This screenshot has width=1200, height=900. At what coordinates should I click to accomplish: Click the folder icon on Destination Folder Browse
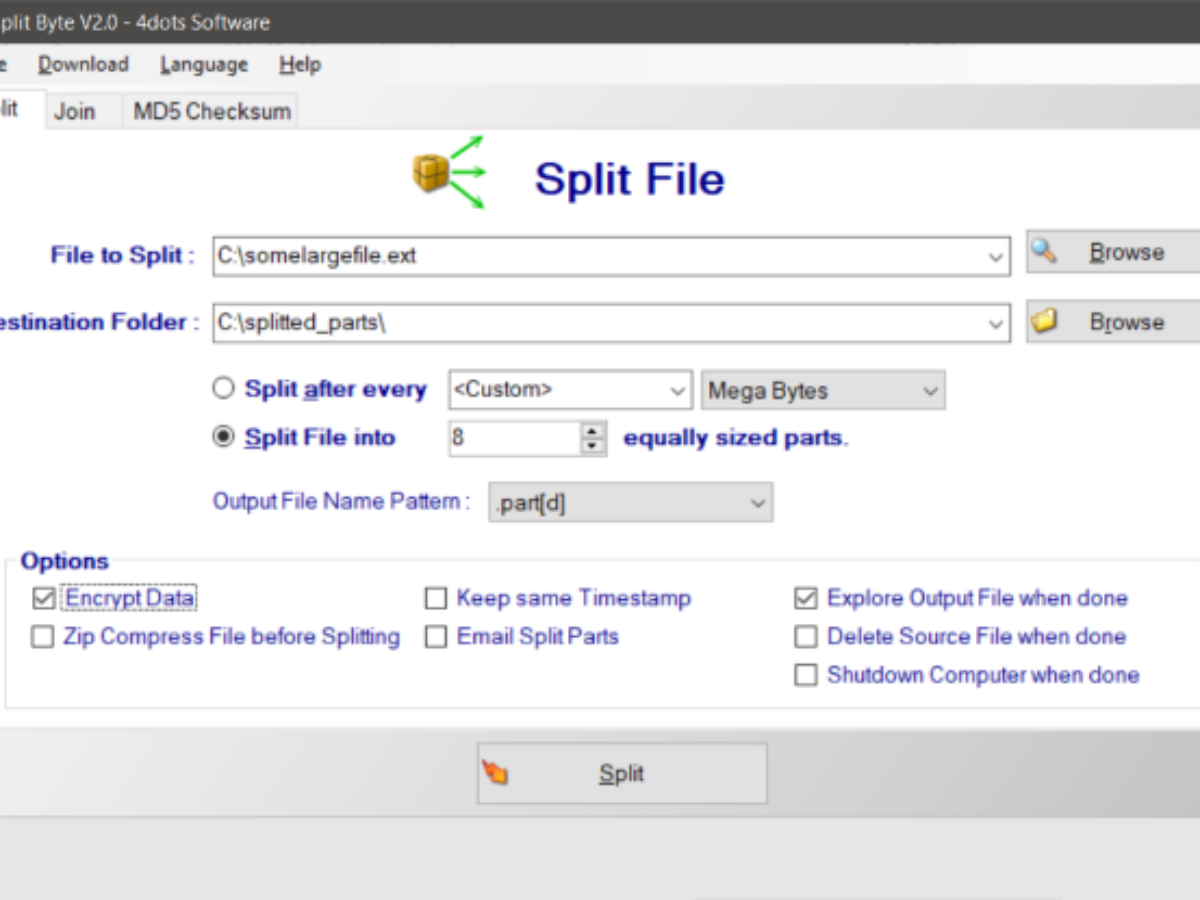tap(1045, 321)
